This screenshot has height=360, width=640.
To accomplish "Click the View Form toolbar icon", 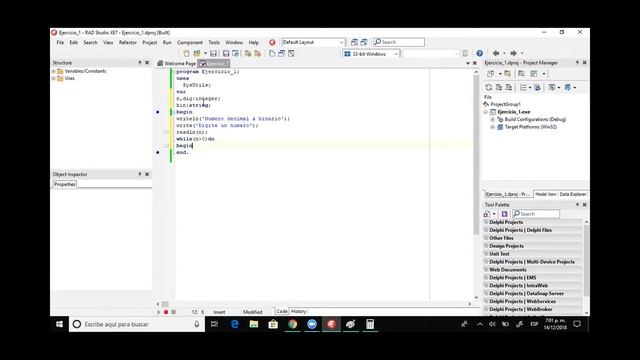I will point(282,53).
